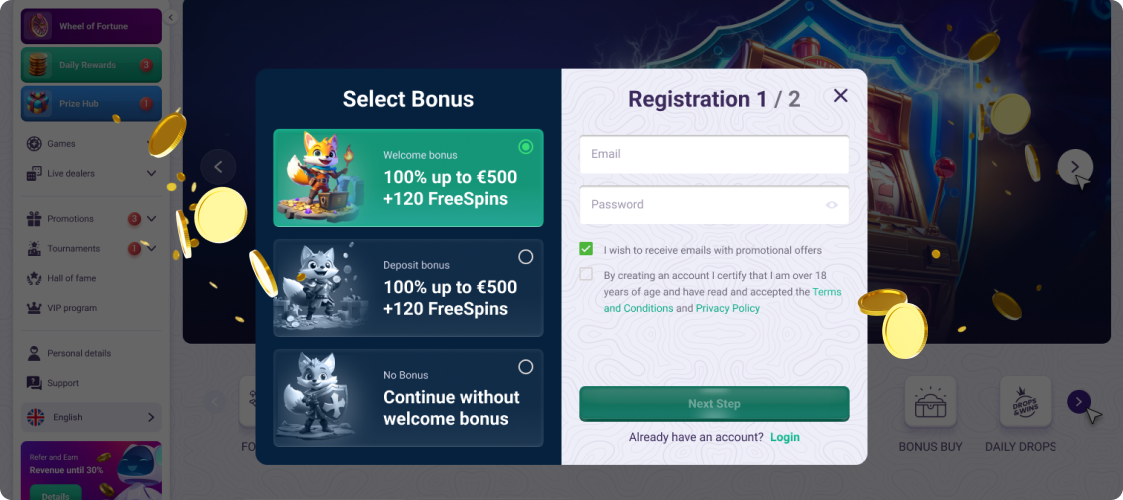Expand the Promotions submenu chevron
Image resolution: width=1123 pixels, height=500 pixels.
151,219
